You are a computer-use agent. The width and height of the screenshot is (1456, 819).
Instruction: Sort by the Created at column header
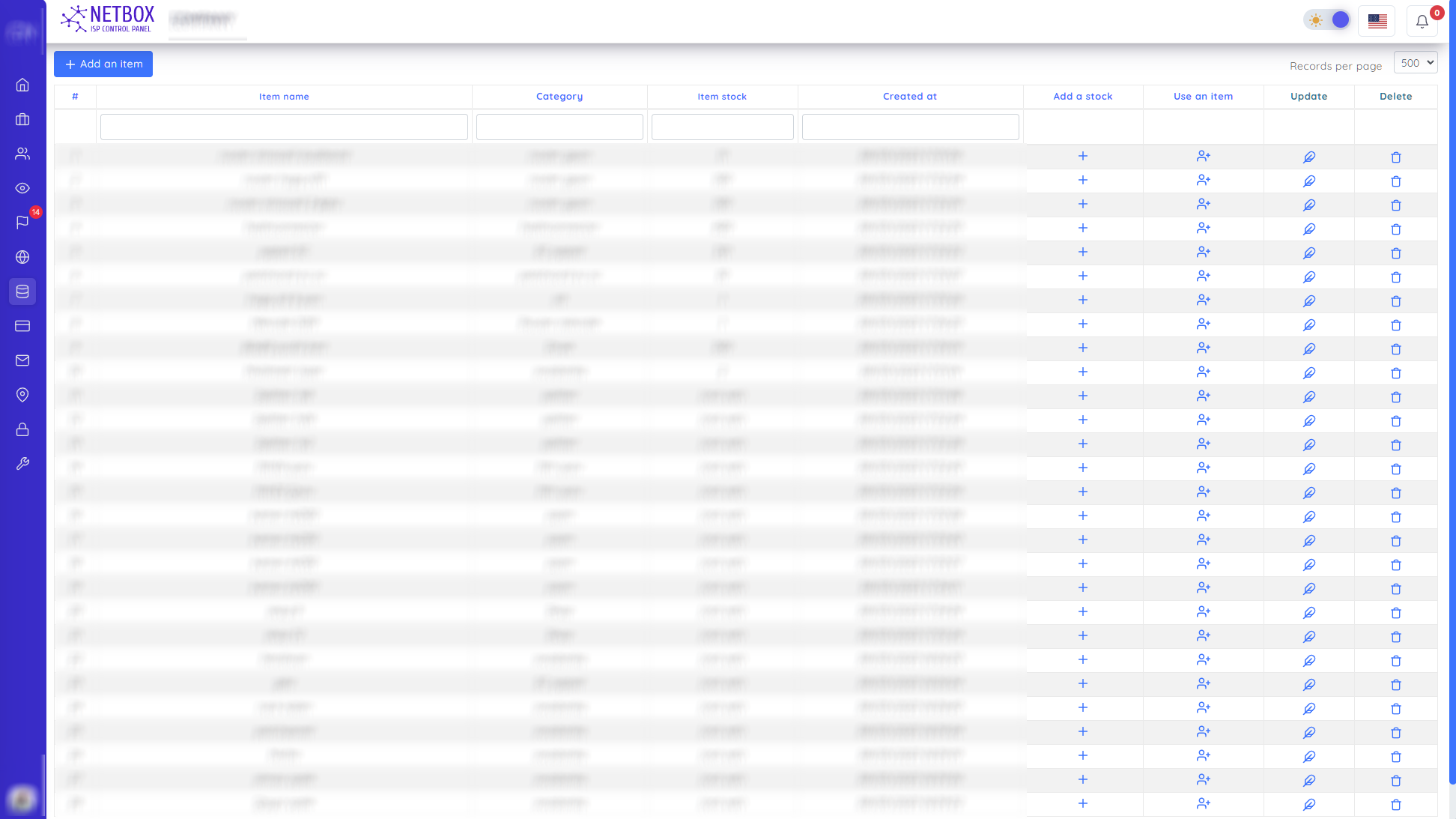(909, 97)
